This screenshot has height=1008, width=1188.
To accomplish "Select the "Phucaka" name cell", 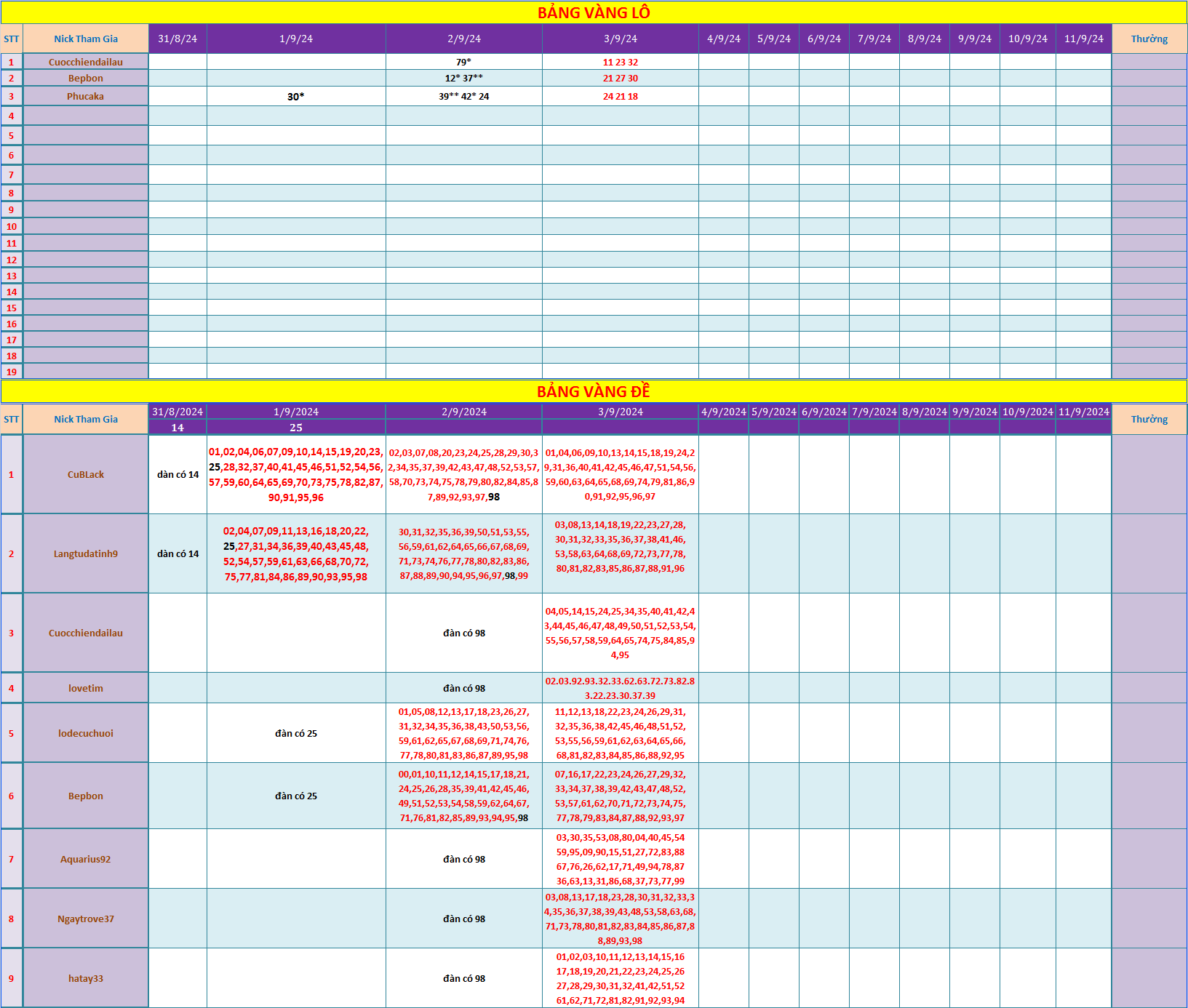I will (x=86, y=96).
